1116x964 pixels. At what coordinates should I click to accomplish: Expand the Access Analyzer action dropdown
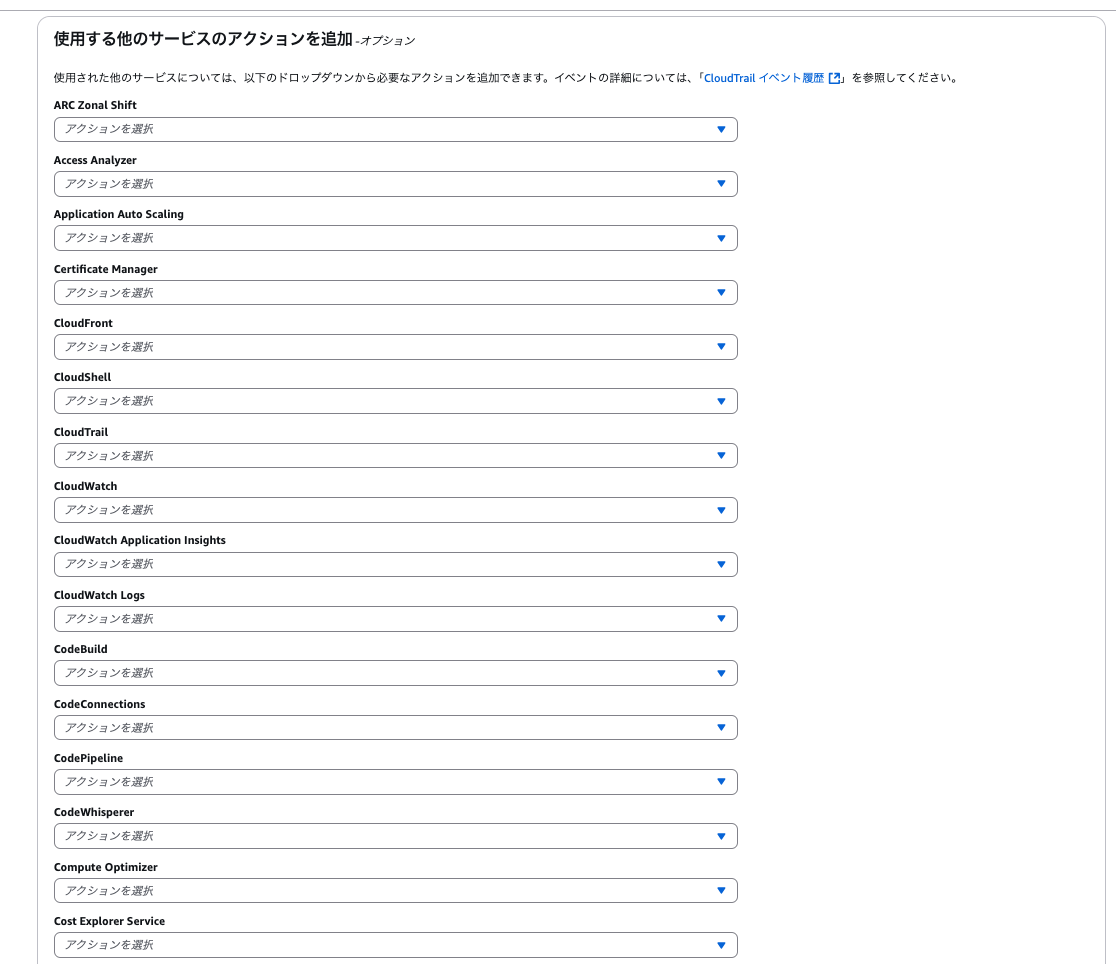tap(395, 184)
